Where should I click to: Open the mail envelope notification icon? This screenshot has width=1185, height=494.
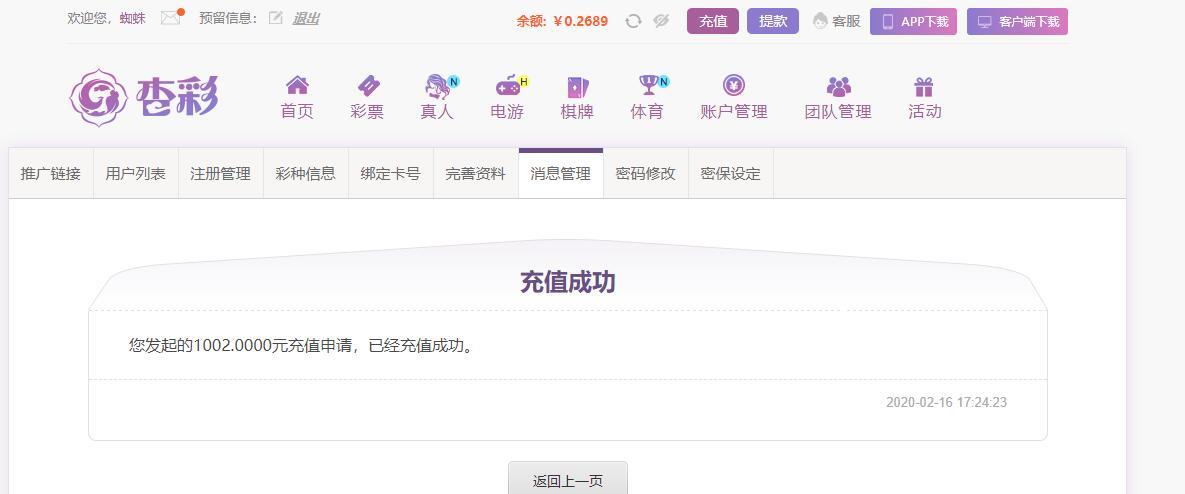point(172,17)
